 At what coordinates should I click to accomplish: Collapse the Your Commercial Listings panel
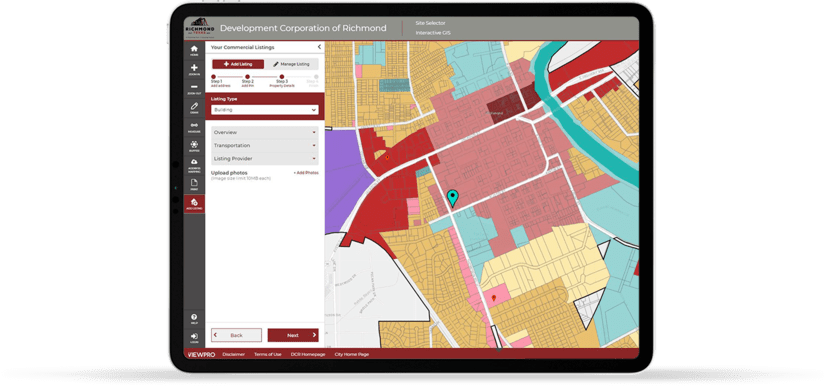click(x=319, y=47)
